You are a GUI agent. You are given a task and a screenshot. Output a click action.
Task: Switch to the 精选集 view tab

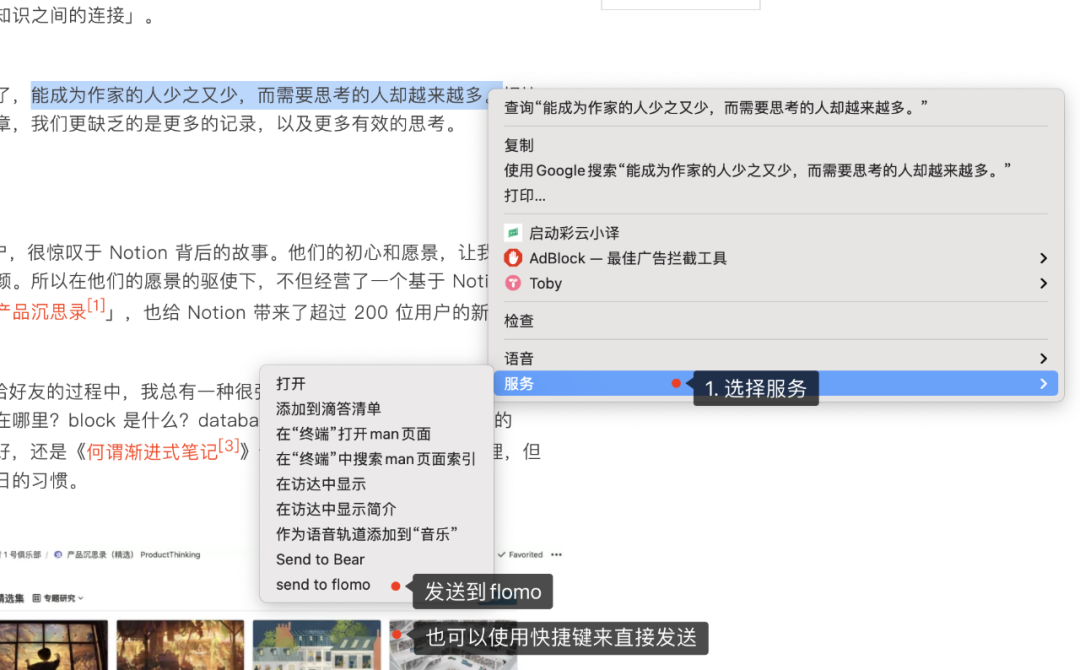tap(12, 598)
